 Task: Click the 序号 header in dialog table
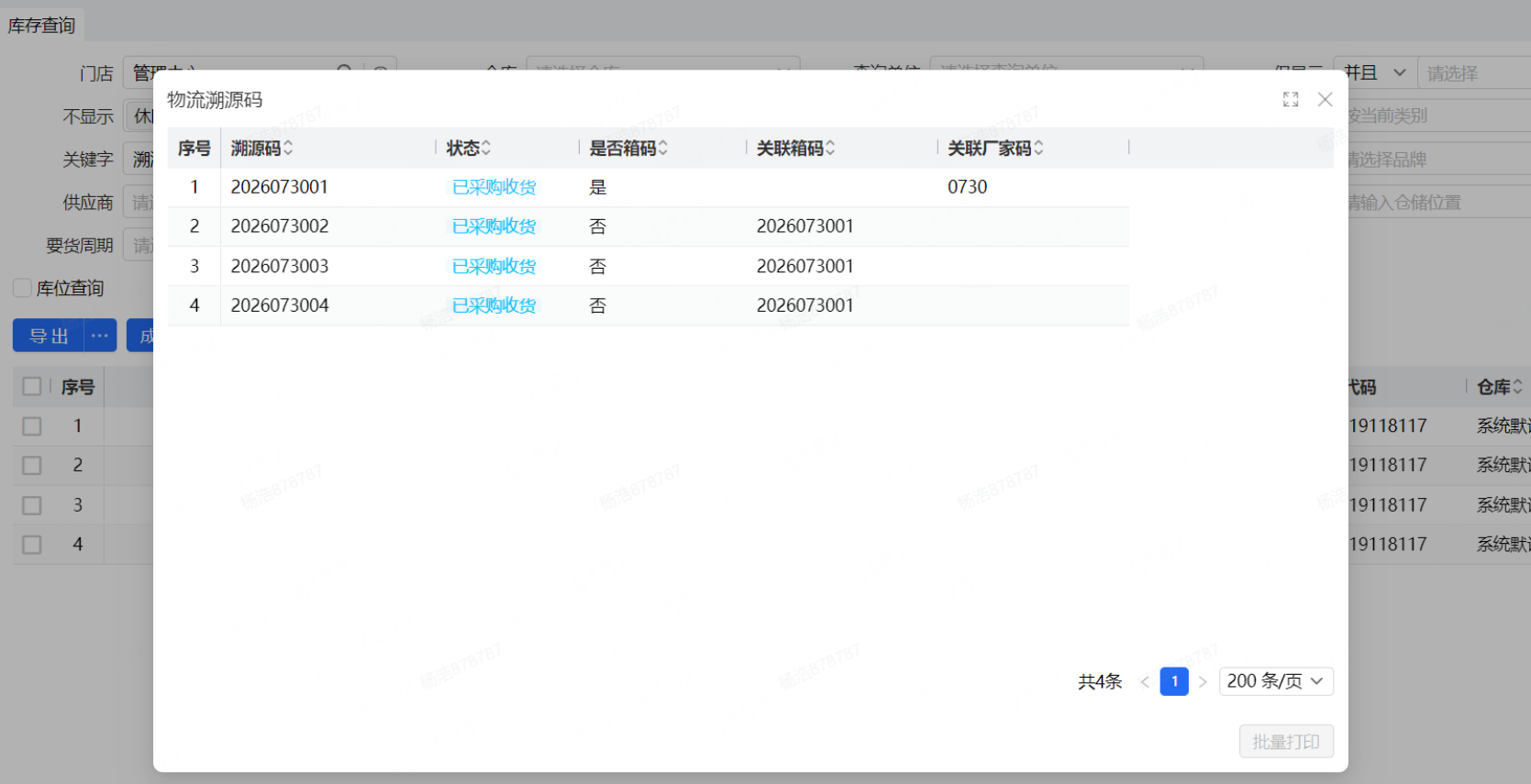194,148
